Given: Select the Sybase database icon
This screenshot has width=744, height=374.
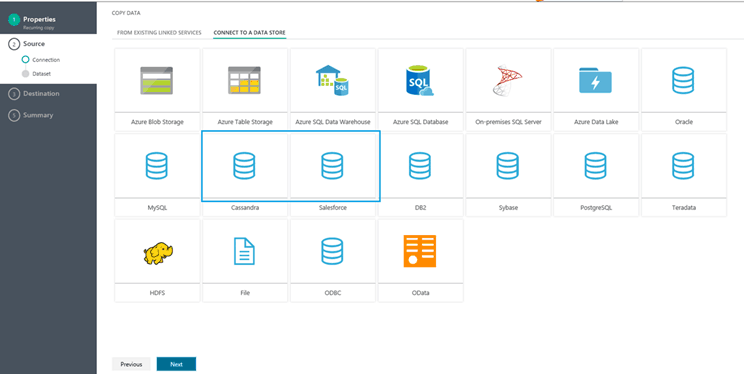Looking at the screenshot, I should pos(508,166).
